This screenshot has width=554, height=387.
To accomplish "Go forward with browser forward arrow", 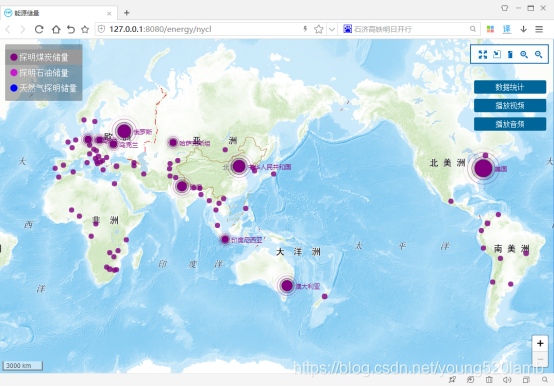I will [x=23, y=29].
